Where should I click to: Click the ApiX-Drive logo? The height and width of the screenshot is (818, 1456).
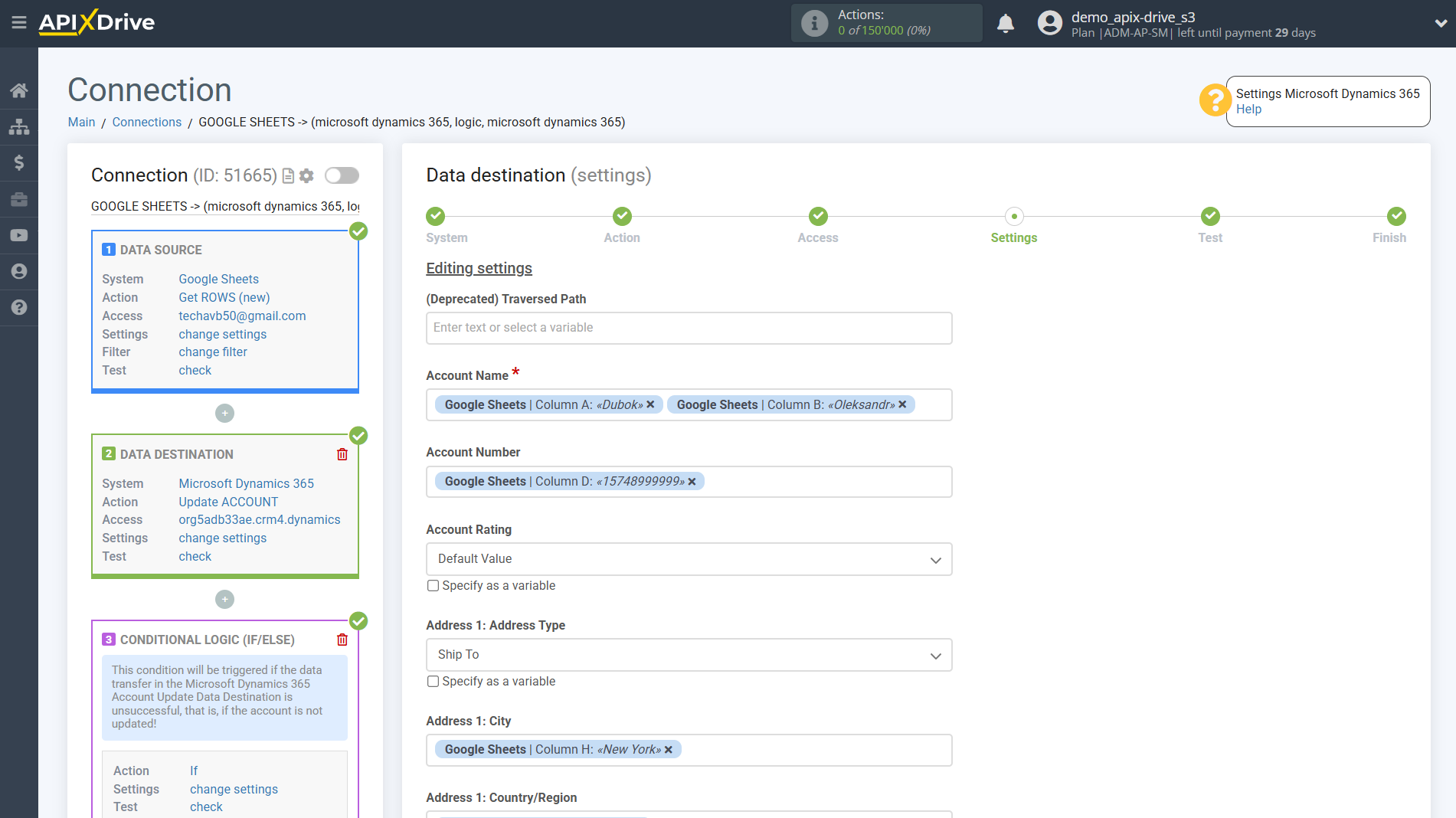pyautogui.click(x=97, y=22)
